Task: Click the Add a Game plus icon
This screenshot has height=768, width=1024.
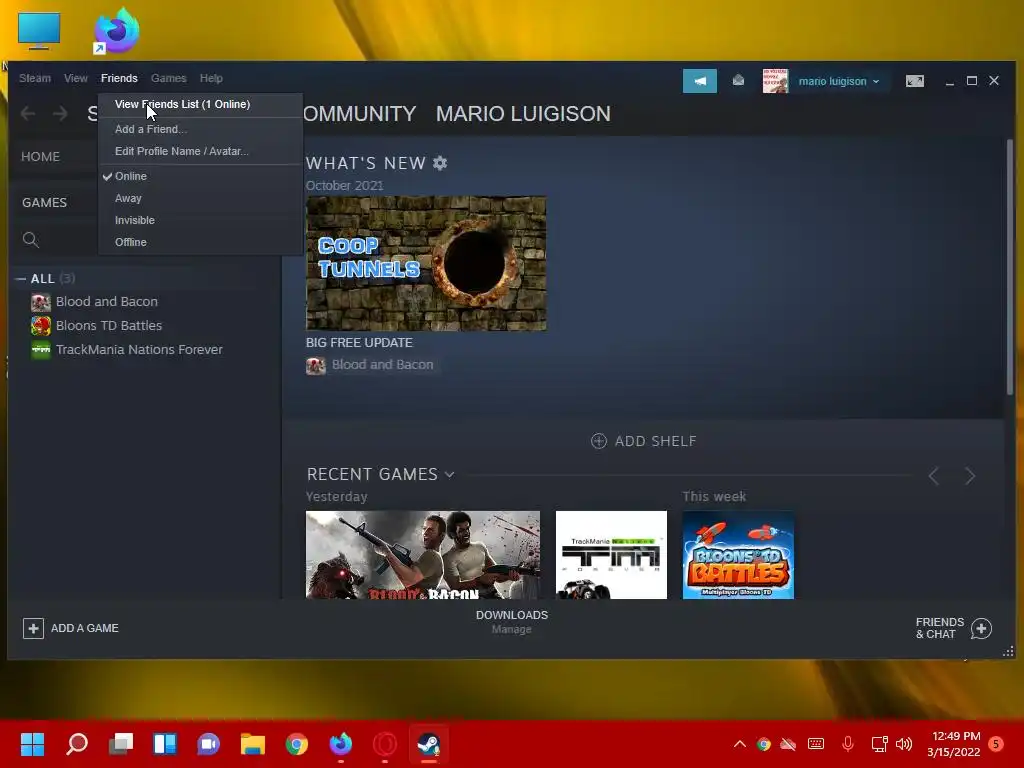Action: [33, 628]
